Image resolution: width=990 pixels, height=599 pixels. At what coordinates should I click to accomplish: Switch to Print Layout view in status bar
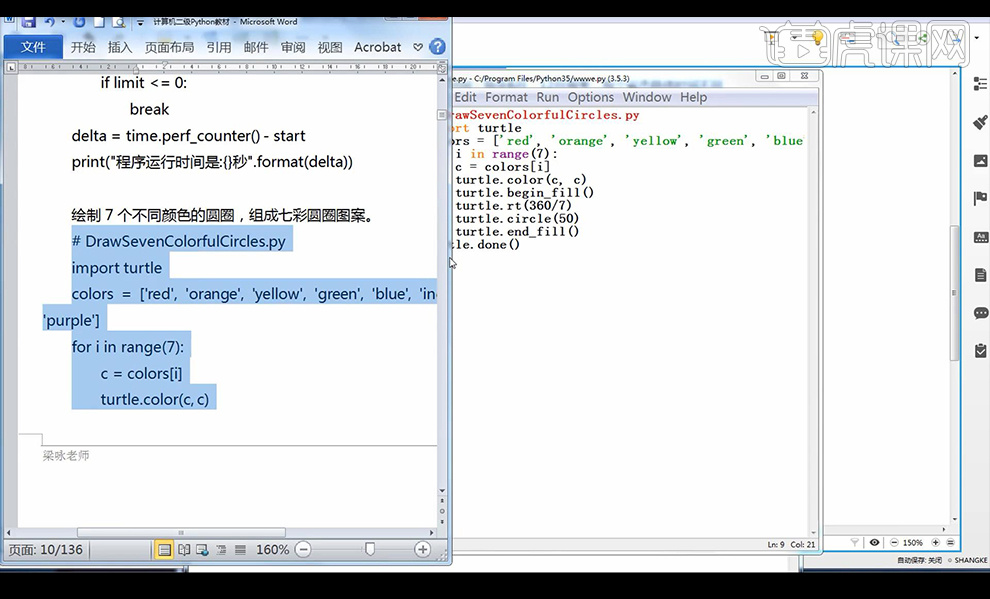tap(164, 550)
